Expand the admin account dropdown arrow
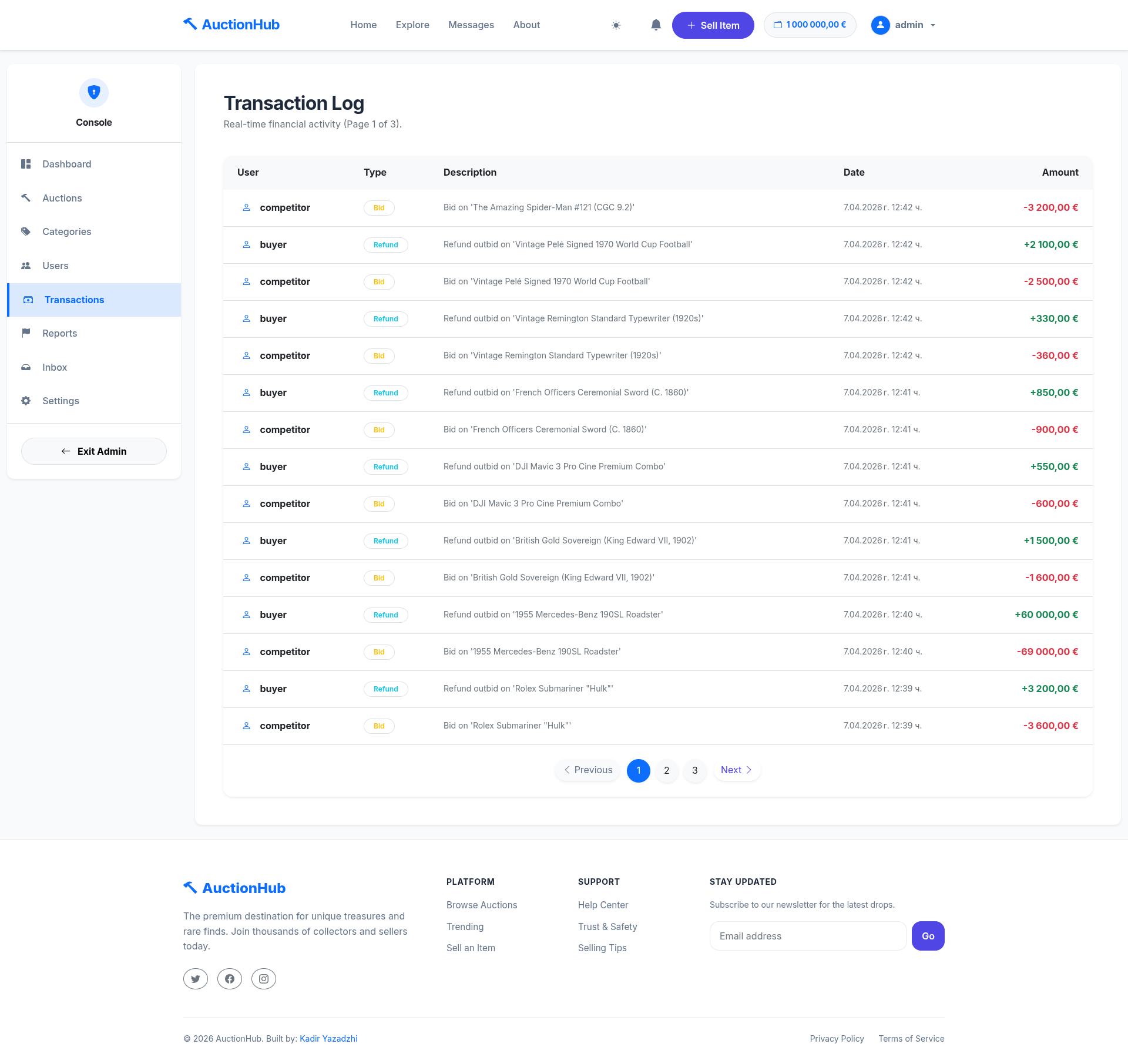Image resolution: width=1128 pixels, height=1064 pixels. coord(933,25)
